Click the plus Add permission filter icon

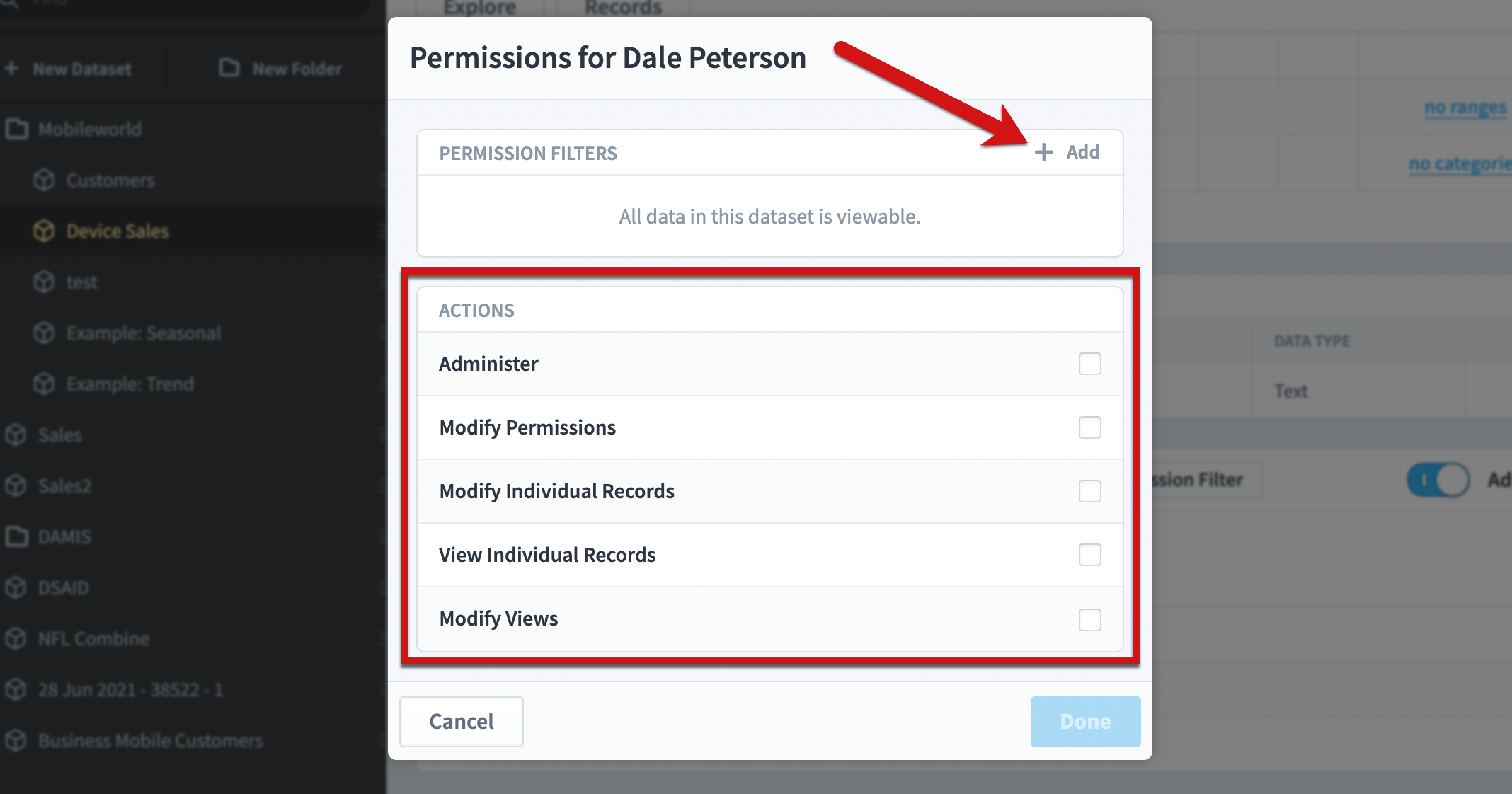tap(1043, 152)
